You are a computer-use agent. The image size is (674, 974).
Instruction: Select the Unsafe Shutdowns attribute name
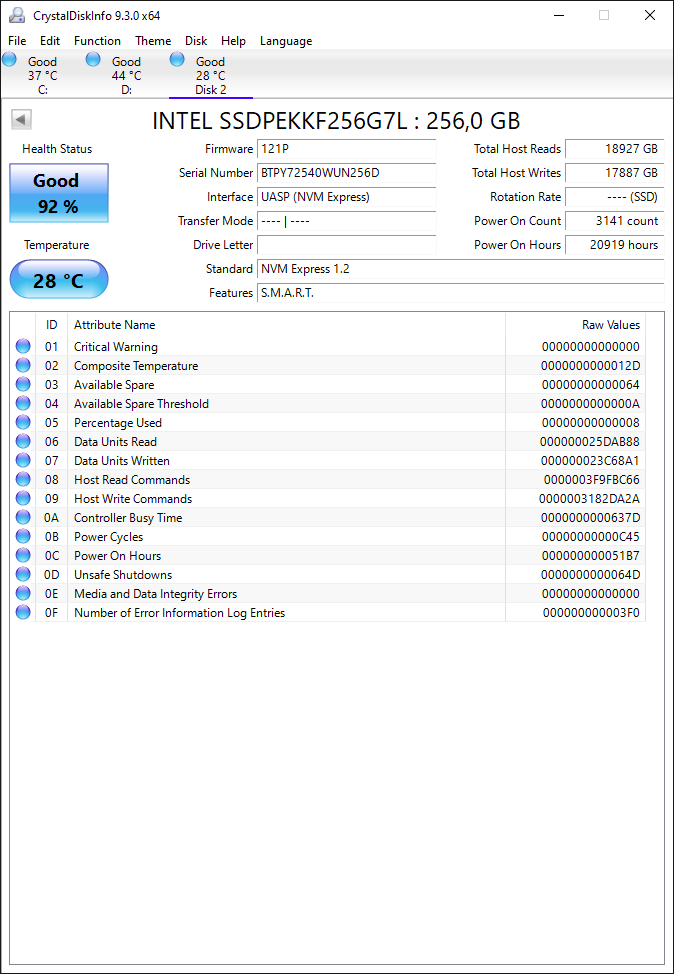(123, 575)
